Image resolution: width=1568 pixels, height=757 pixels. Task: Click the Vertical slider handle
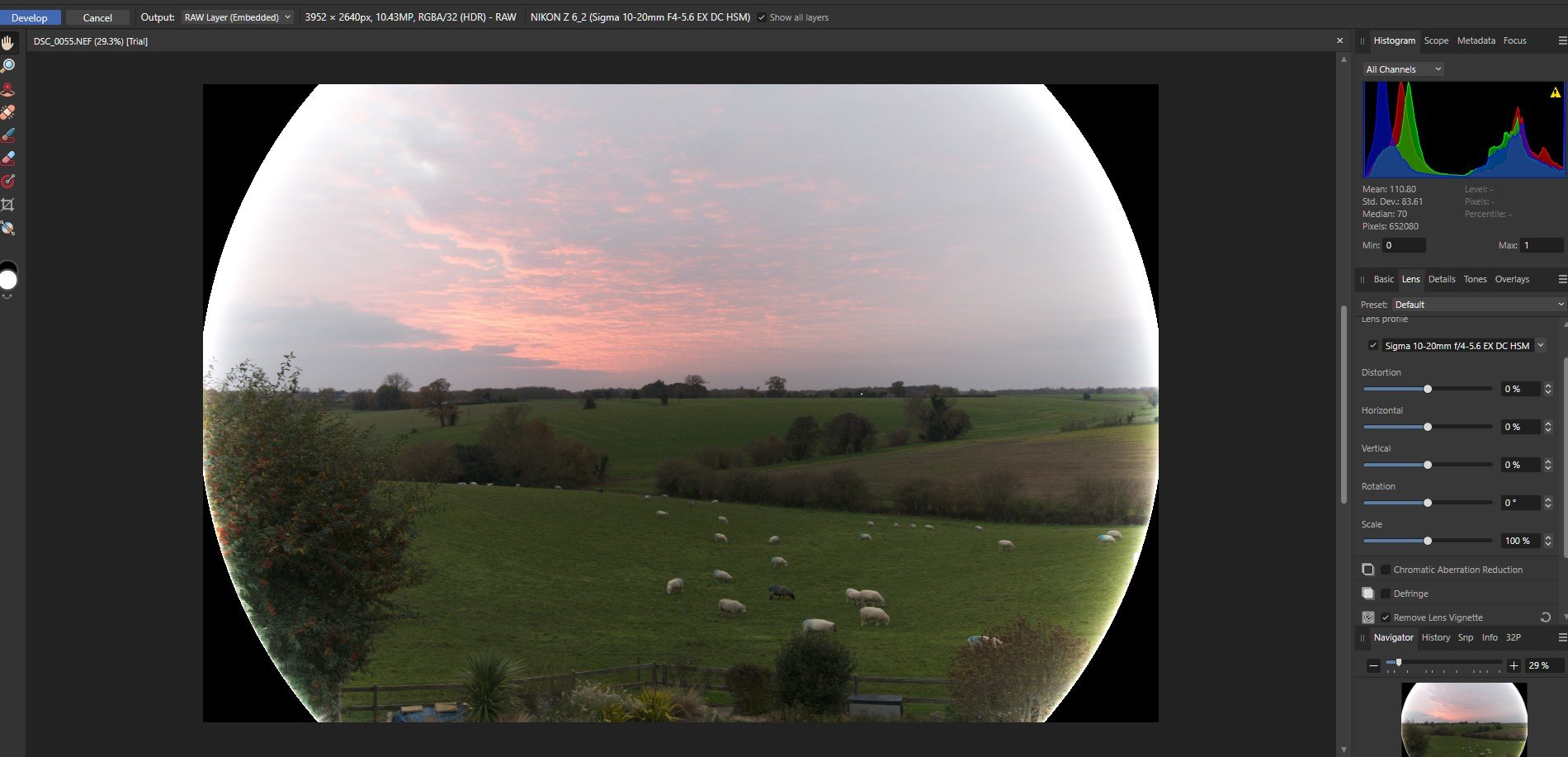(1428, 465)
